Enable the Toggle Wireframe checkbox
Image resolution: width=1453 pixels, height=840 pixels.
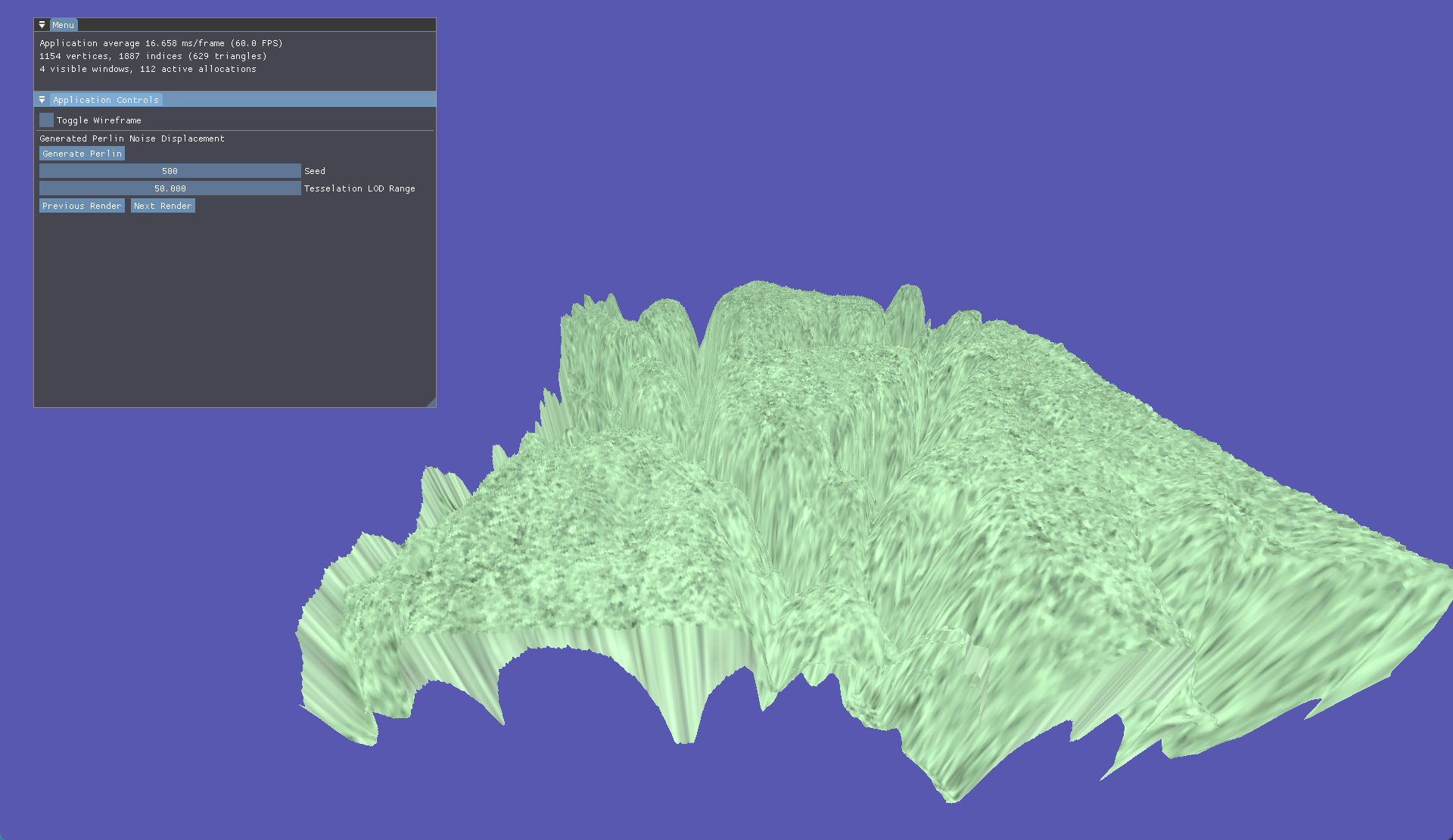coord(46,120)
